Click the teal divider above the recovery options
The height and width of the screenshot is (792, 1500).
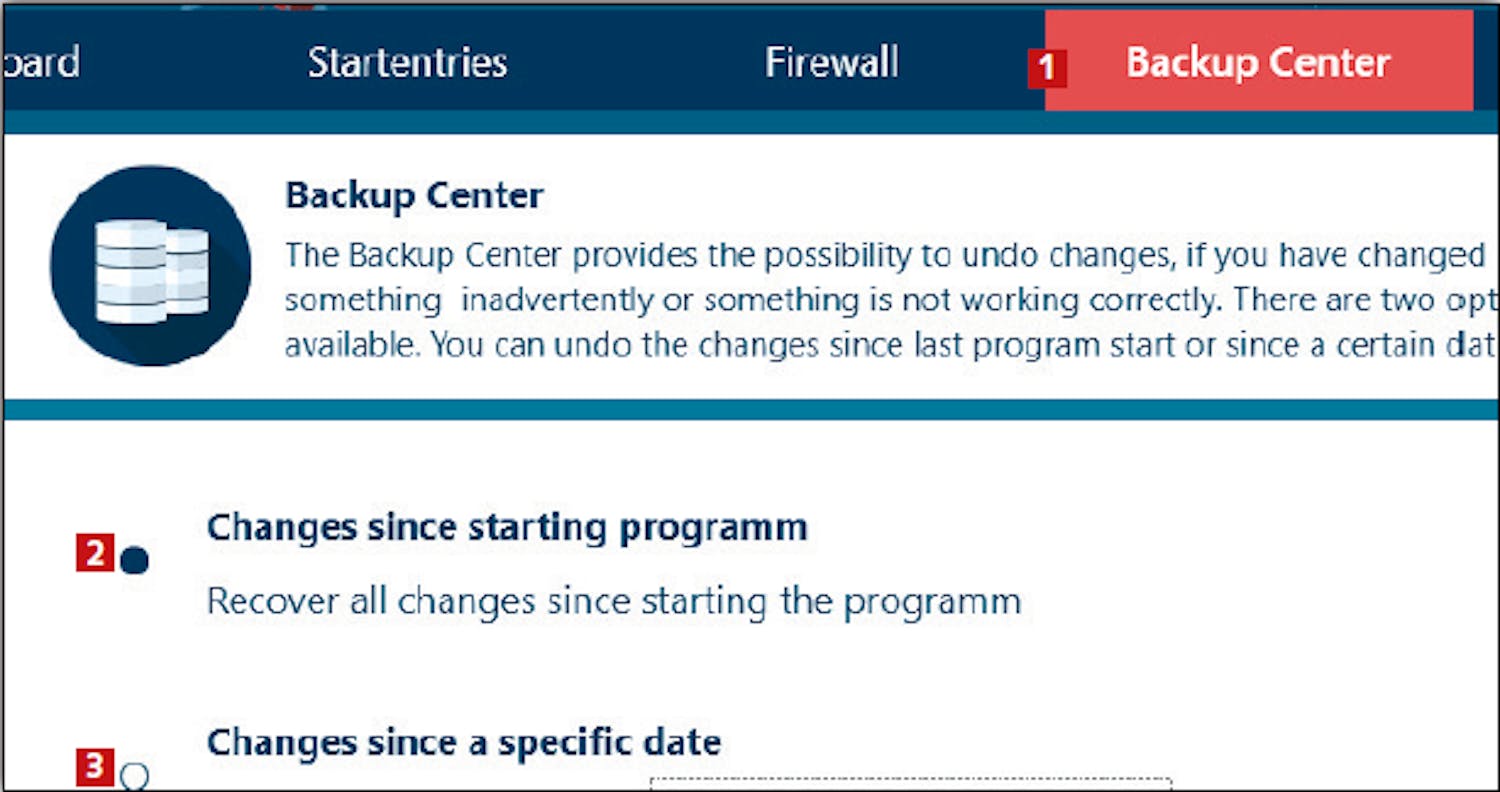(x=750, y=410)
